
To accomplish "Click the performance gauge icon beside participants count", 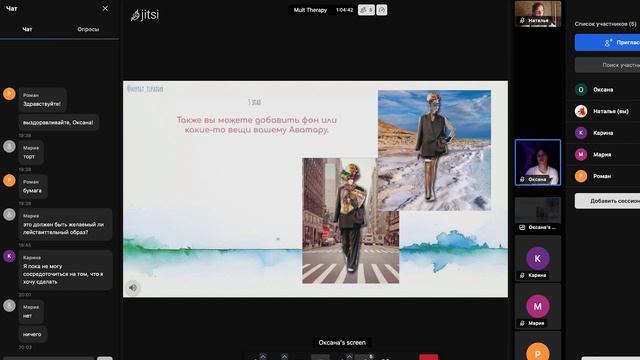I will coord(382,10).
